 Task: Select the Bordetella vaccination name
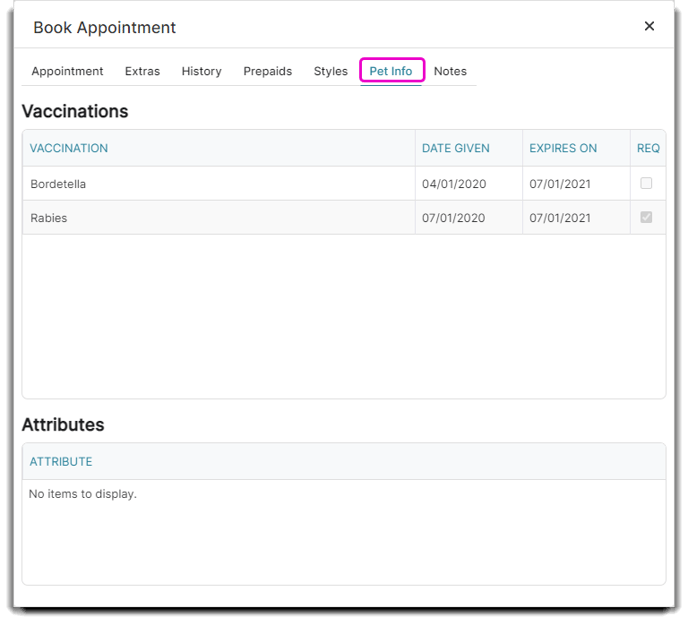58,184
